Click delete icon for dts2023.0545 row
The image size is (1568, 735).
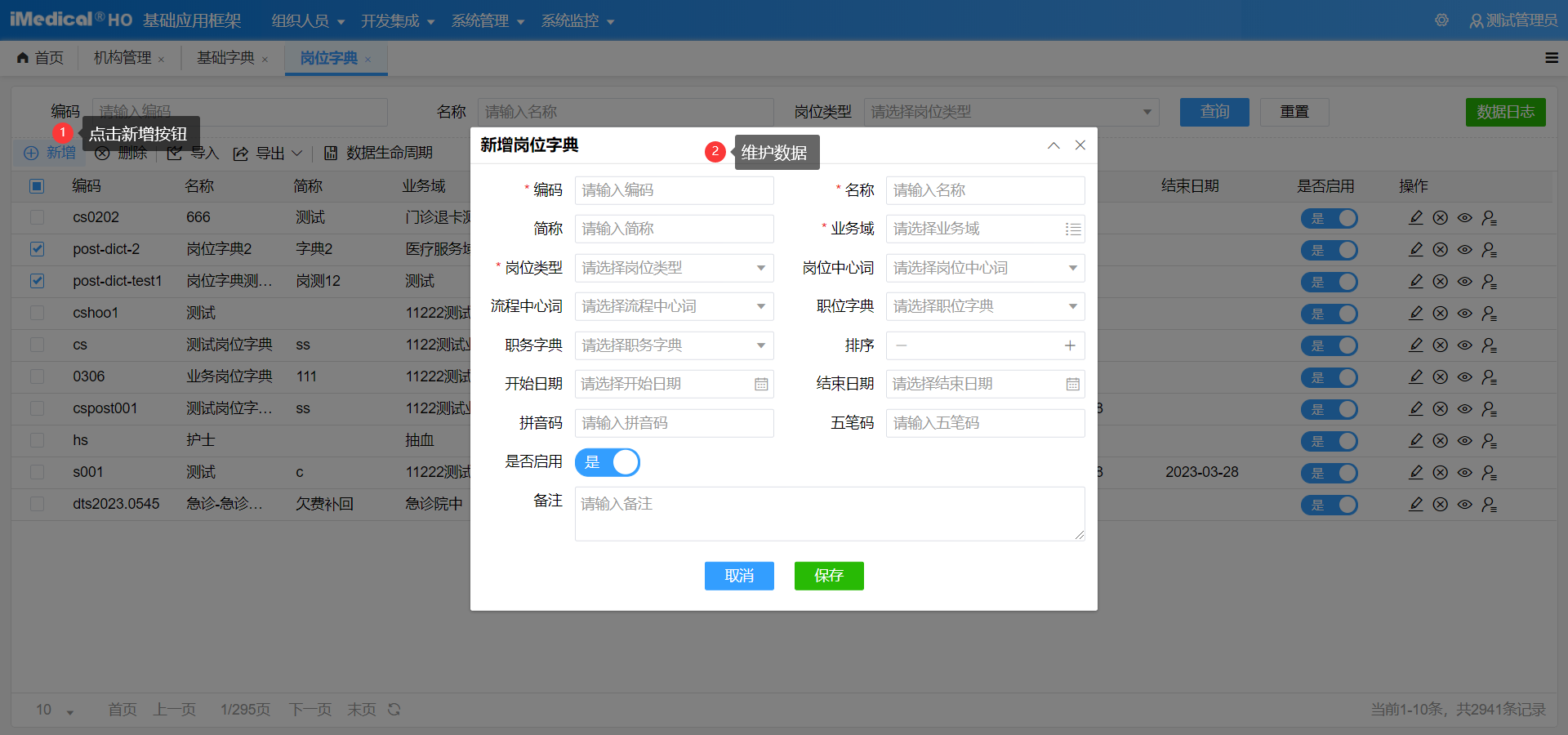(x=1441, y=505)
